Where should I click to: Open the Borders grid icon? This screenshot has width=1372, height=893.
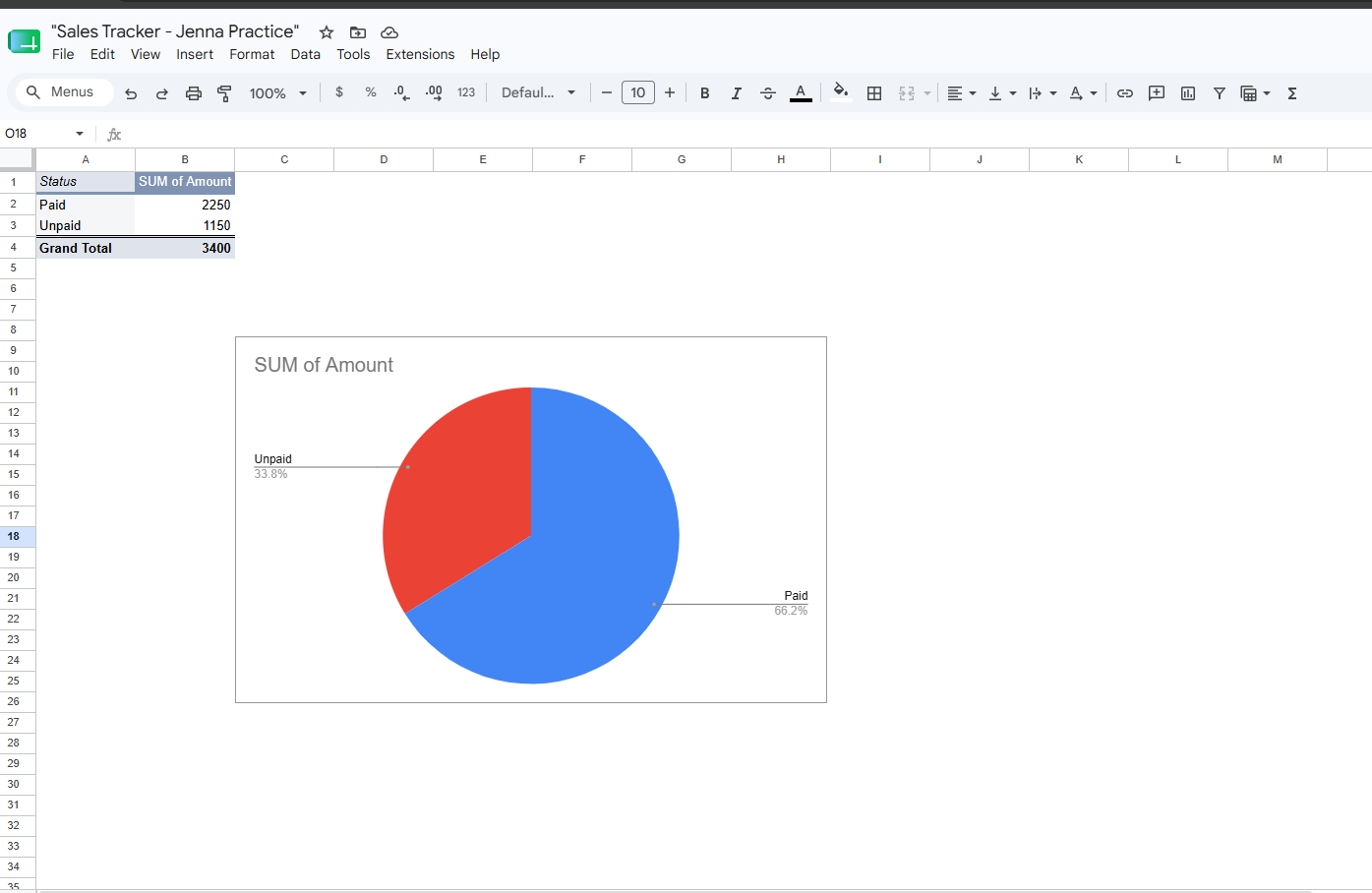click(x=874, y=93)
